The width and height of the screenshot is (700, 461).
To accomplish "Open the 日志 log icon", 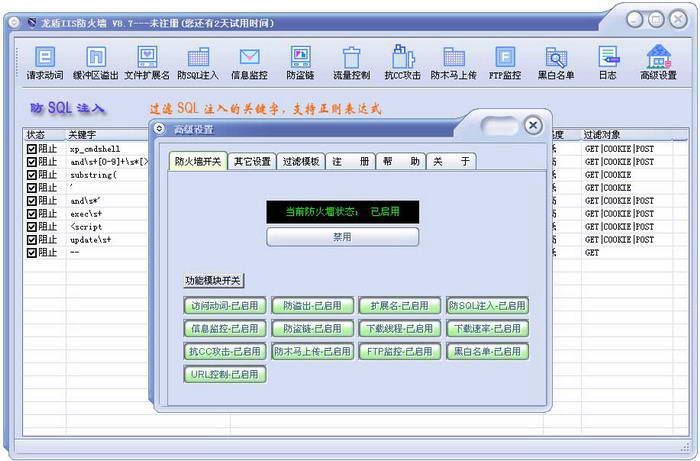I will (608, 63).
